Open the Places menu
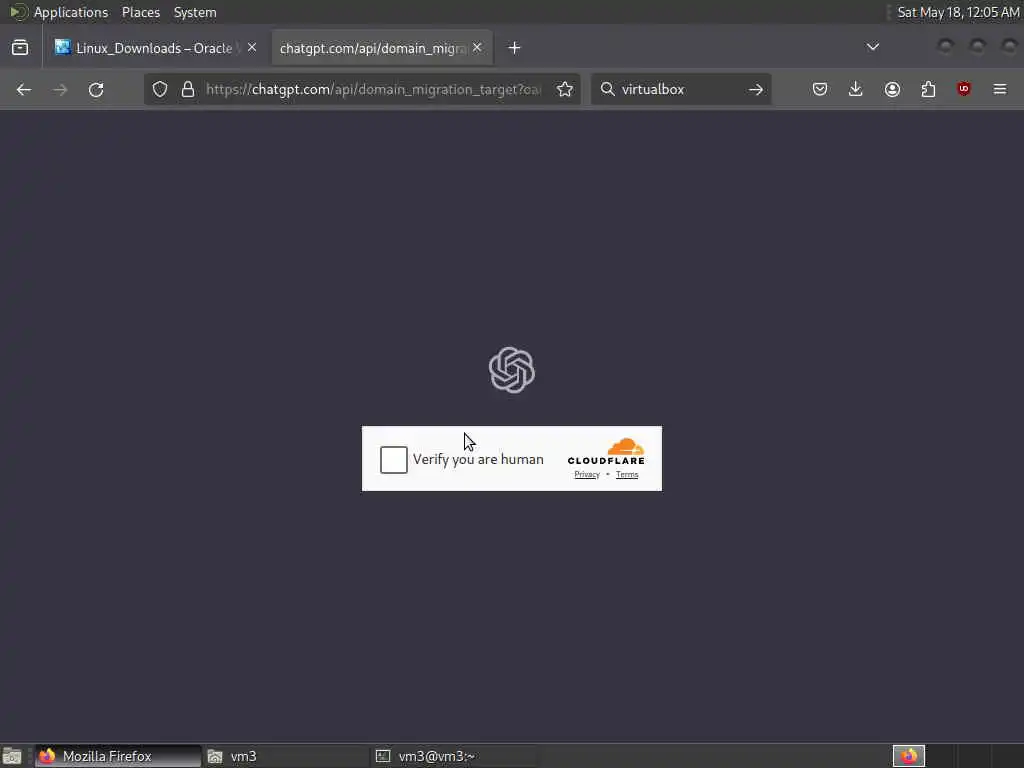 point(141,12)
